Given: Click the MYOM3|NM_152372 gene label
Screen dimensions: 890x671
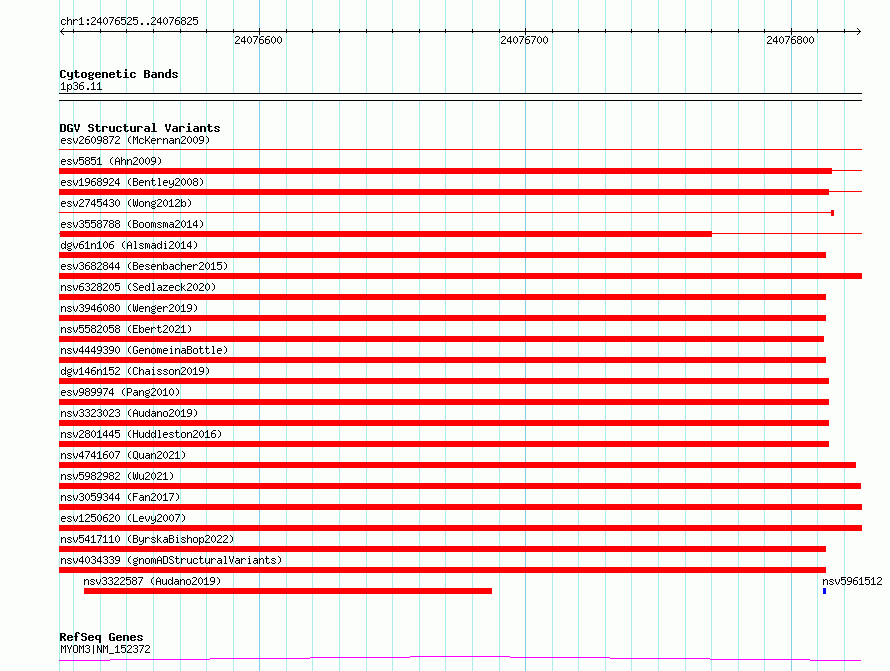Looking at the screenshot, I should 105,649.
